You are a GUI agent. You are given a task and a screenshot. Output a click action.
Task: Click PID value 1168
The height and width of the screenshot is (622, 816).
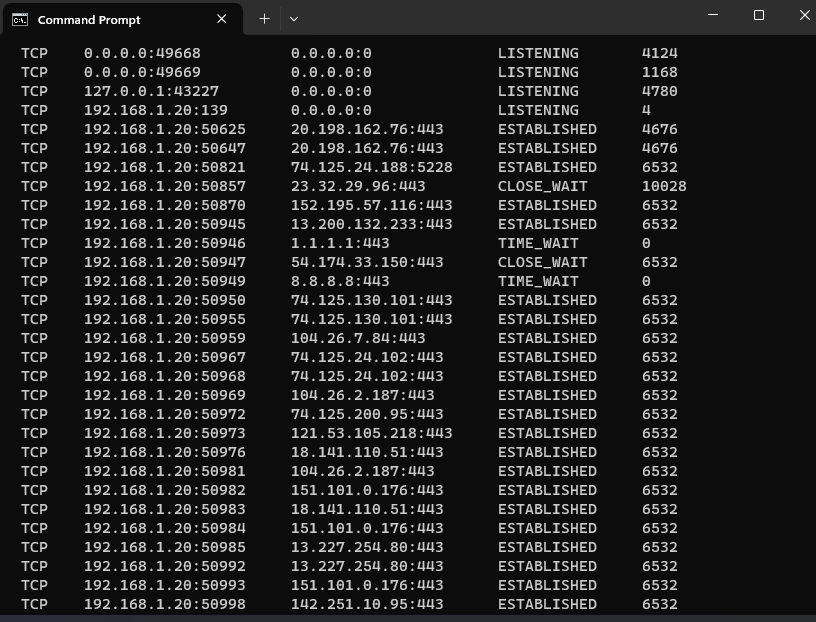[659, 72]
